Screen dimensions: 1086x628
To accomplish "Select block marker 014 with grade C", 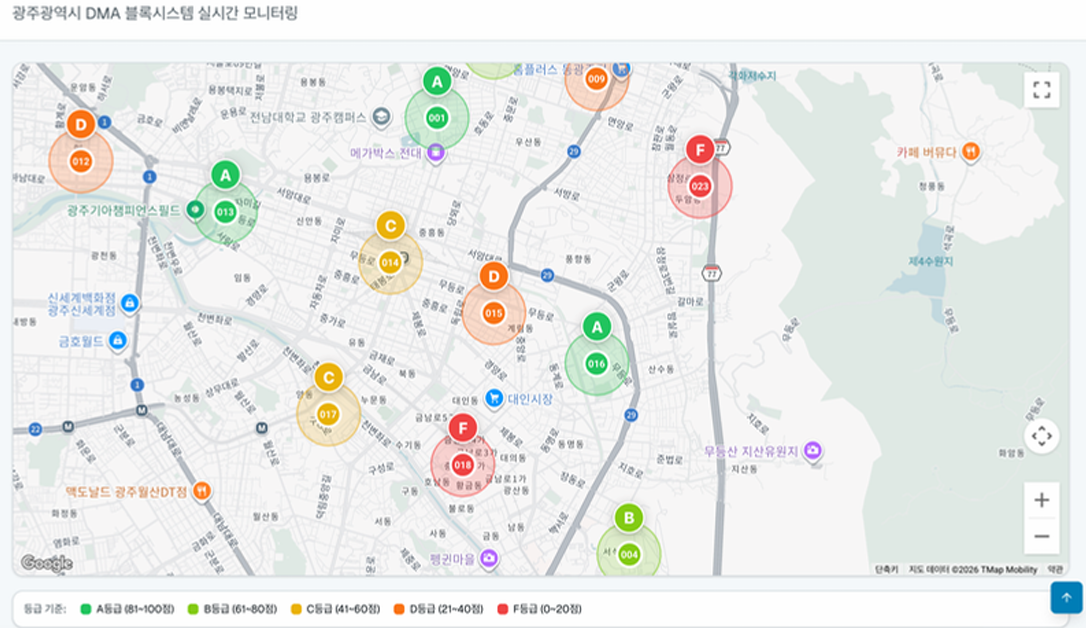I will click(x=390, y=262).
